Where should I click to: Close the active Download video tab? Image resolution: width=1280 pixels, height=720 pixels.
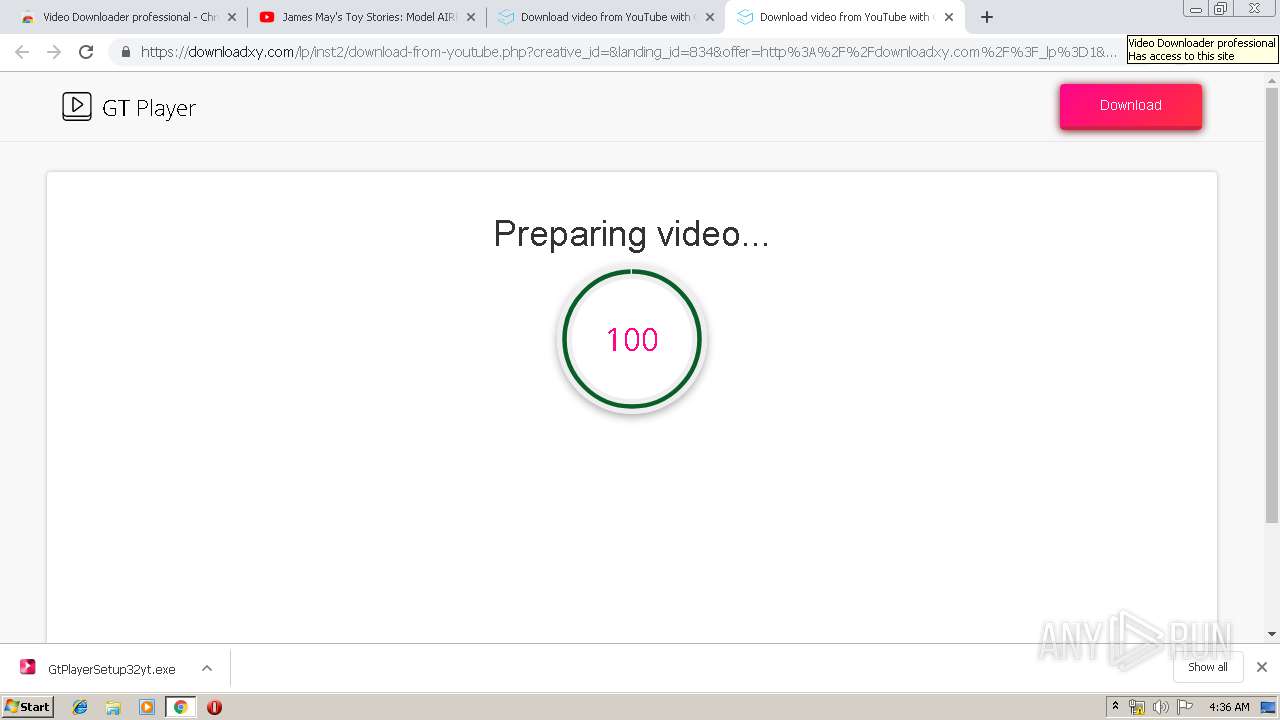(x=949, y=17)
